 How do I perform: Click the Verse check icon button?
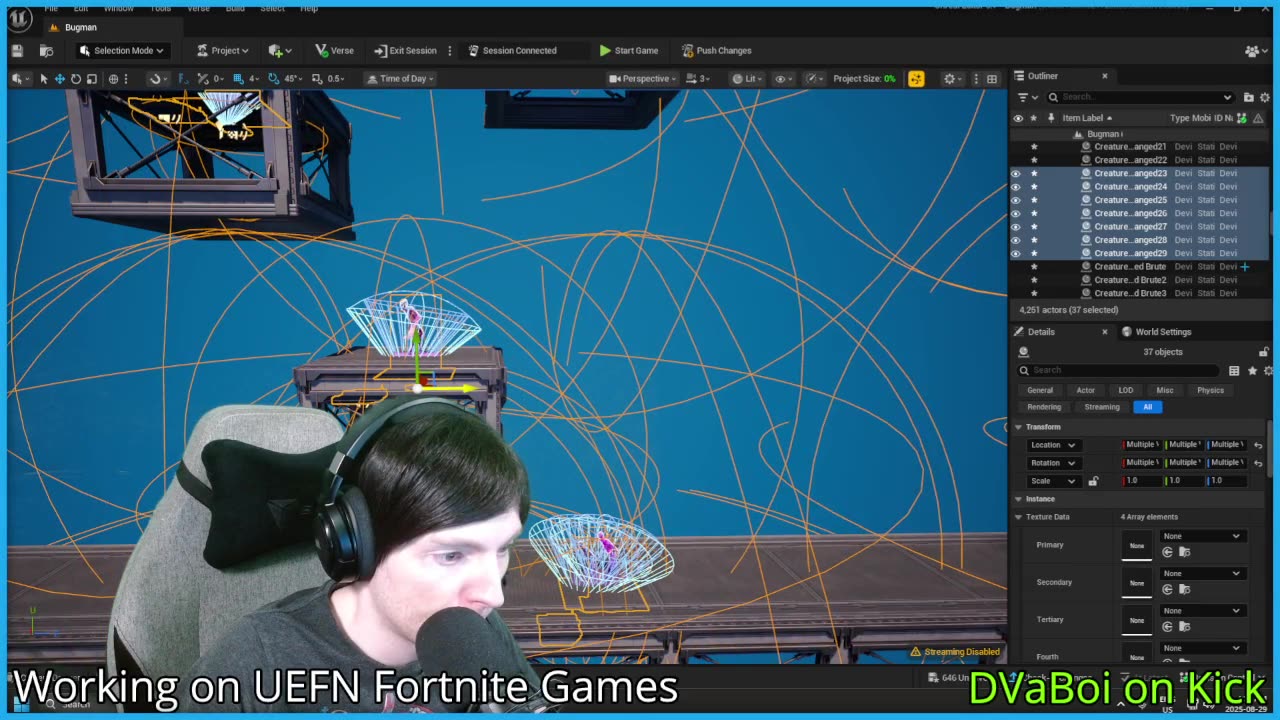pyautogui.click(x=334, y=50)
